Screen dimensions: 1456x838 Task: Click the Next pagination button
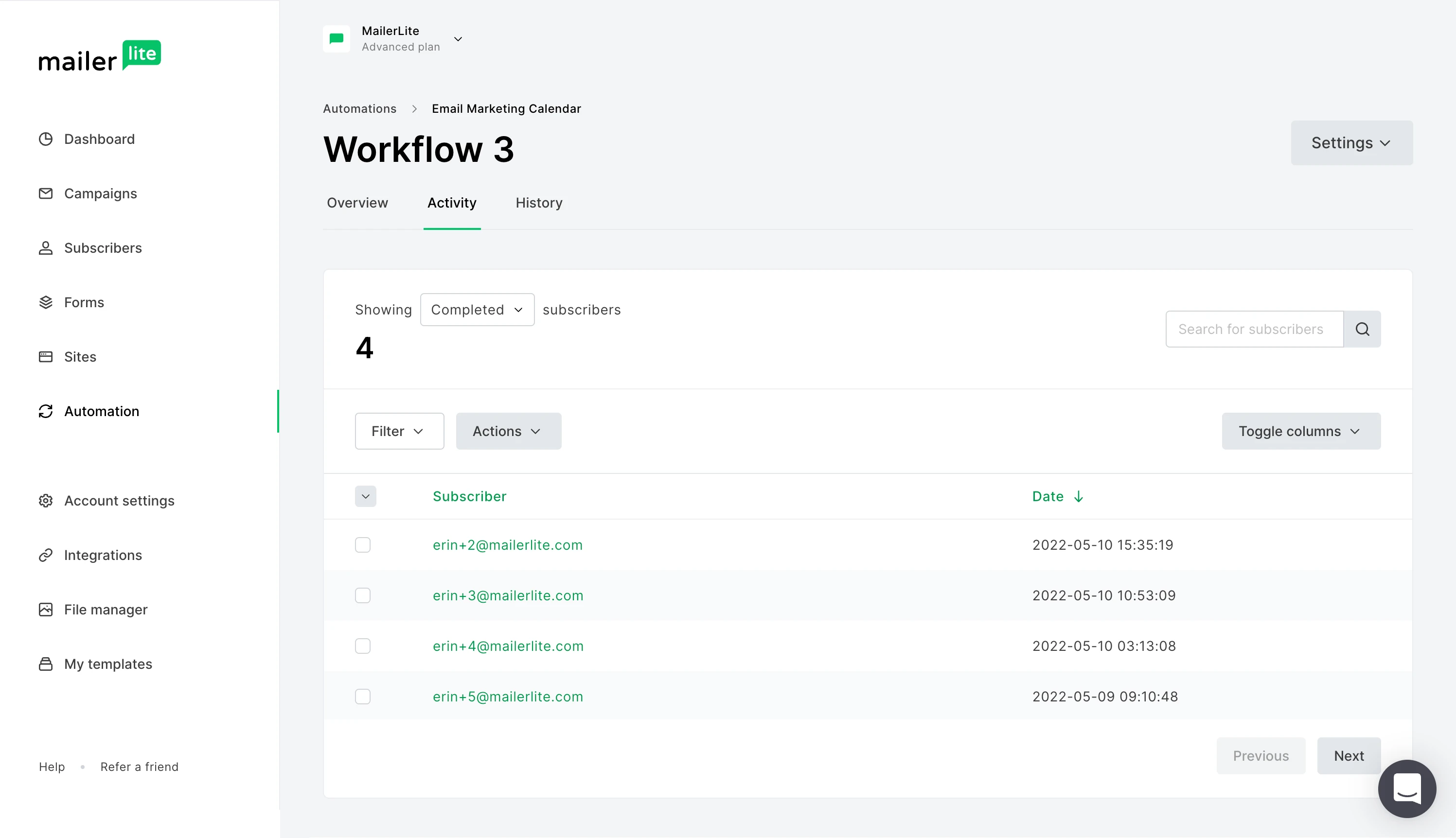coord(1349,756)
